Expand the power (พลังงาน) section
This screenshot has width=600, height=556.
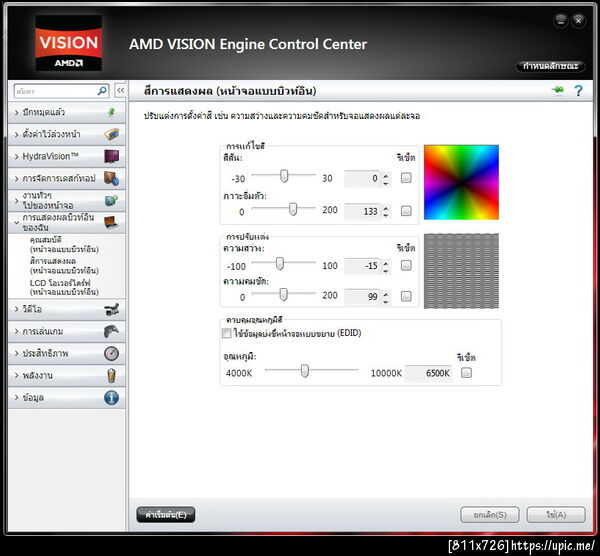point(67,375)
